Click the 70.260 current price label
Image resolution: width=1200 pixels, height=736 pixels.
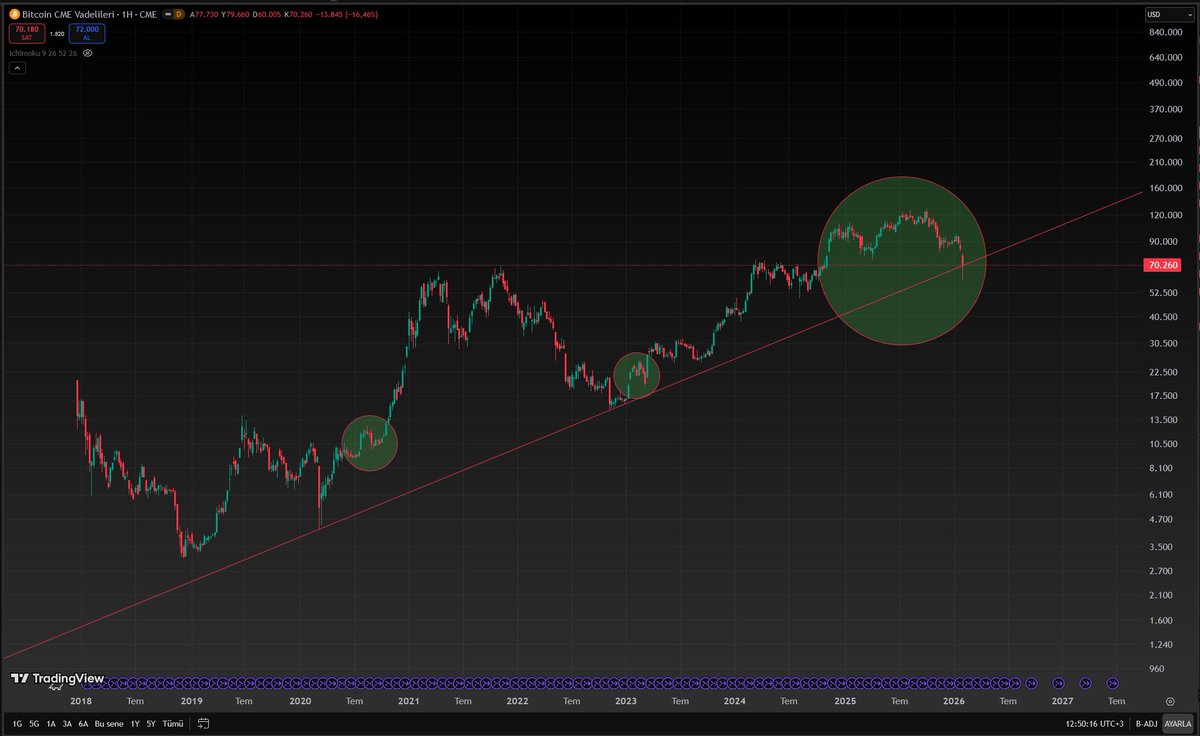[x=1163, y=265]
